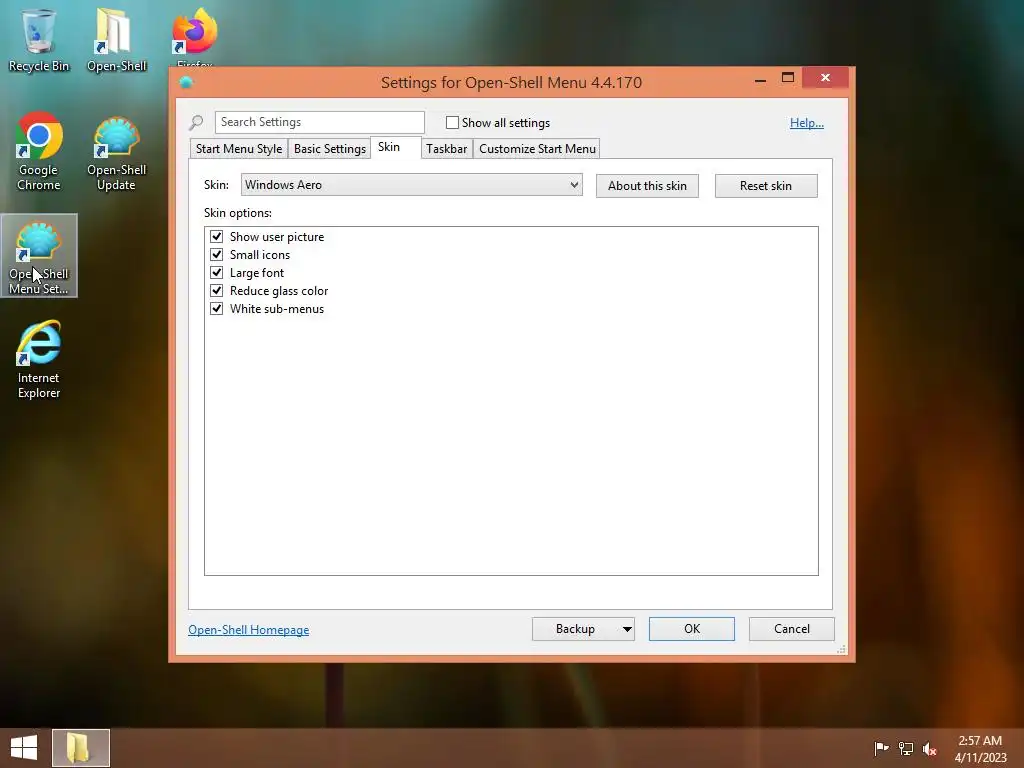1024x768 pixels.
Task: Open the Backup button dropdown arrow
Action: (x=626, y=629)
